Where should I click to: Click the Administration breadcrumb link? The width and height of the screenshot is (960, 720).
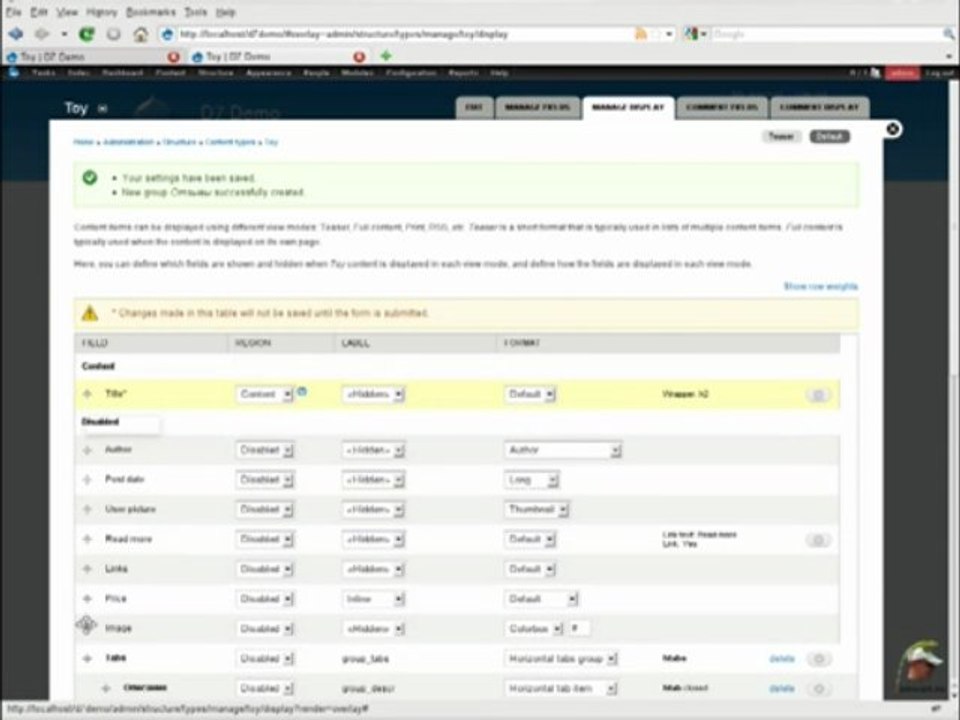tap(128, 141)
